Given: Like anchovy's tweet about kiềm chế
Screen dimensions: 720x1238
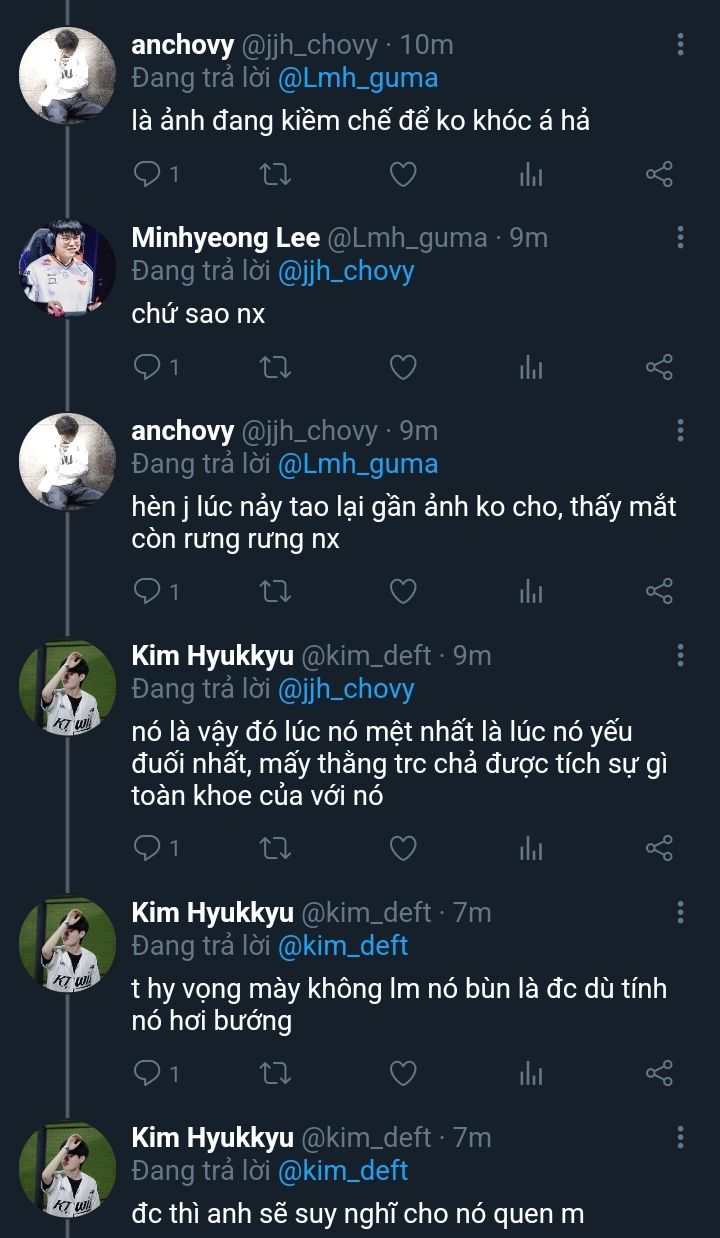Looking at the screenshot, I should pos(402,175).
